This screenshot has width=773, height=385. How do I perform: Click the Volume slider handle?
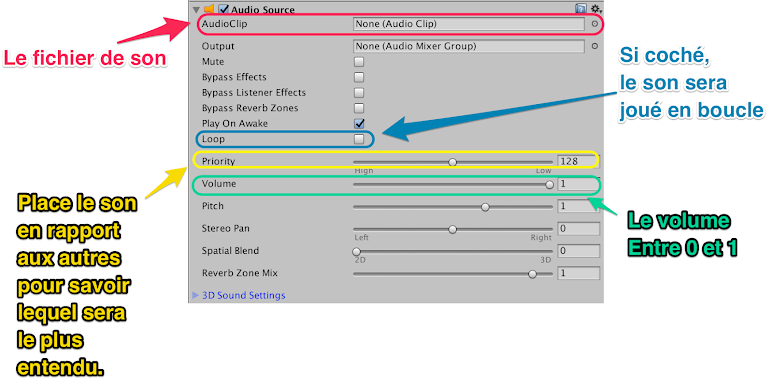tap(550, 184)
